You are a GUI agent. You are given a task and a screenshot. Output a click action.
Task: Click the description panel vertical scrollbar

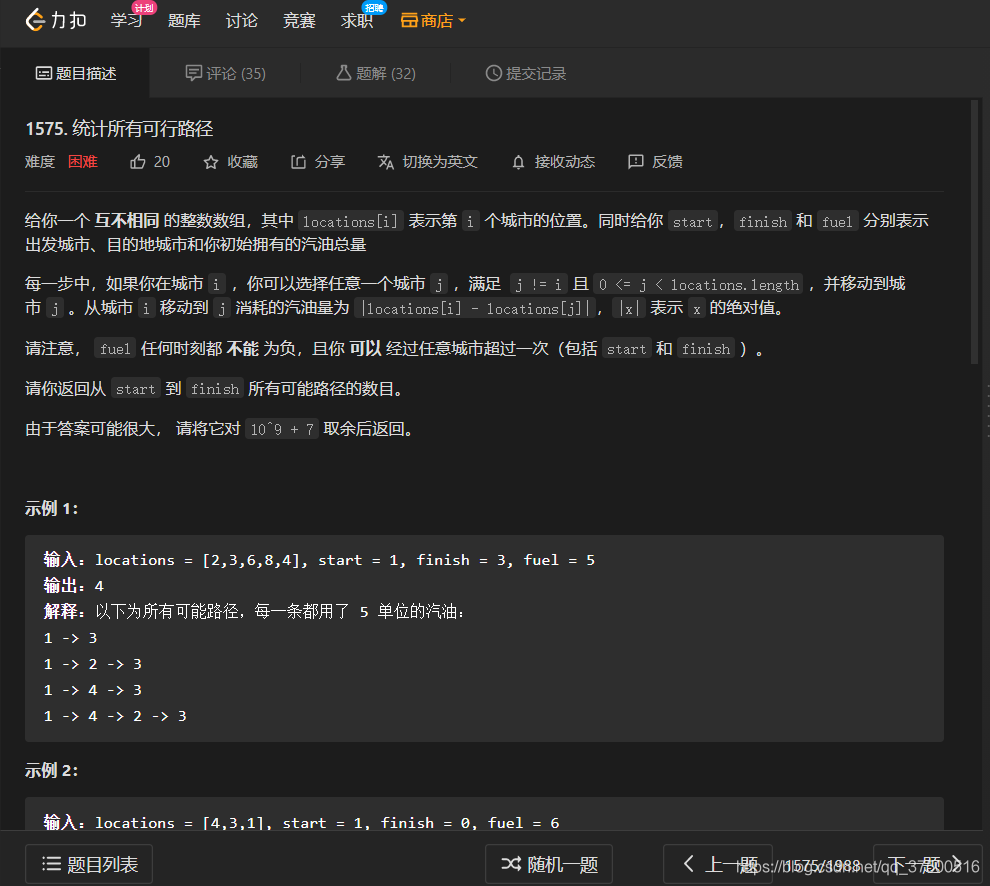975,232
